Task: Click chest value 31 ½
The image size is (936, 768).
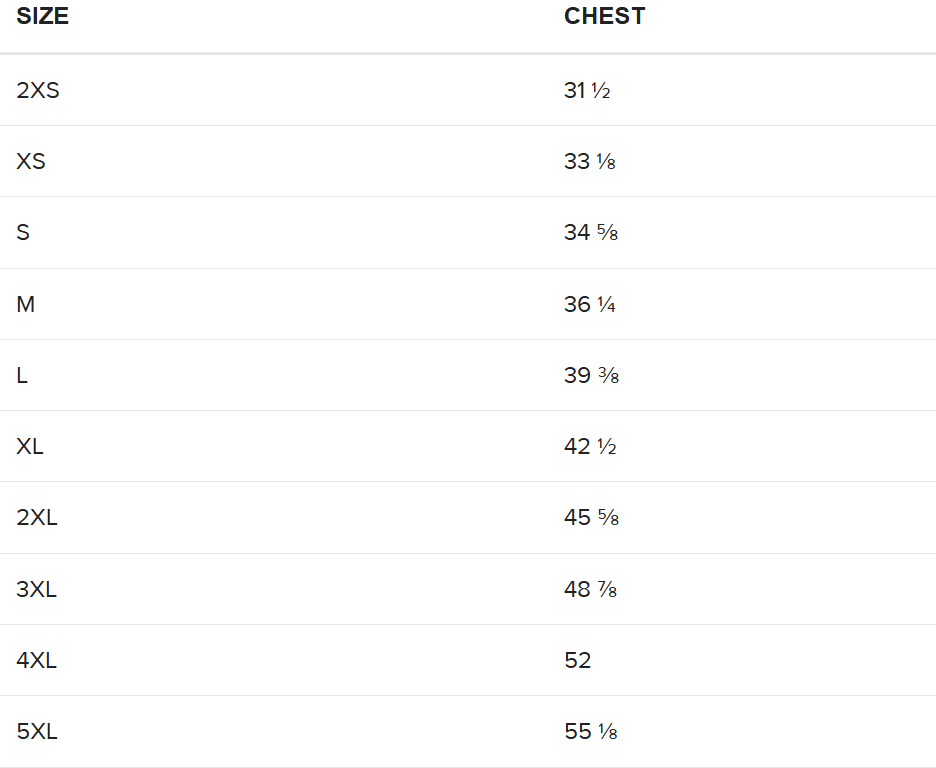Action: click(587, 90)
